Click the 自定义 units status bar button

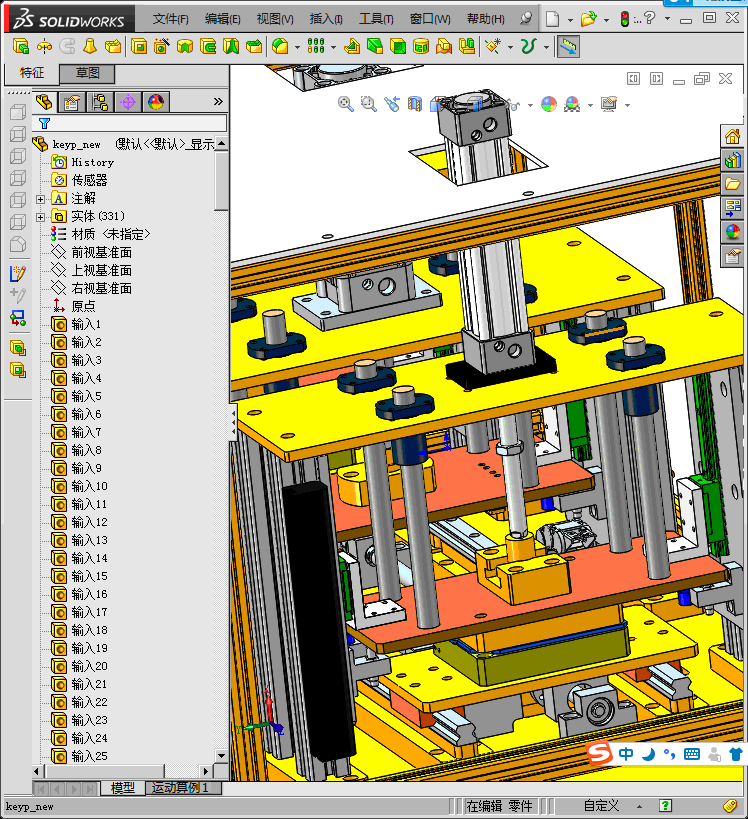(x=602, y=806)
